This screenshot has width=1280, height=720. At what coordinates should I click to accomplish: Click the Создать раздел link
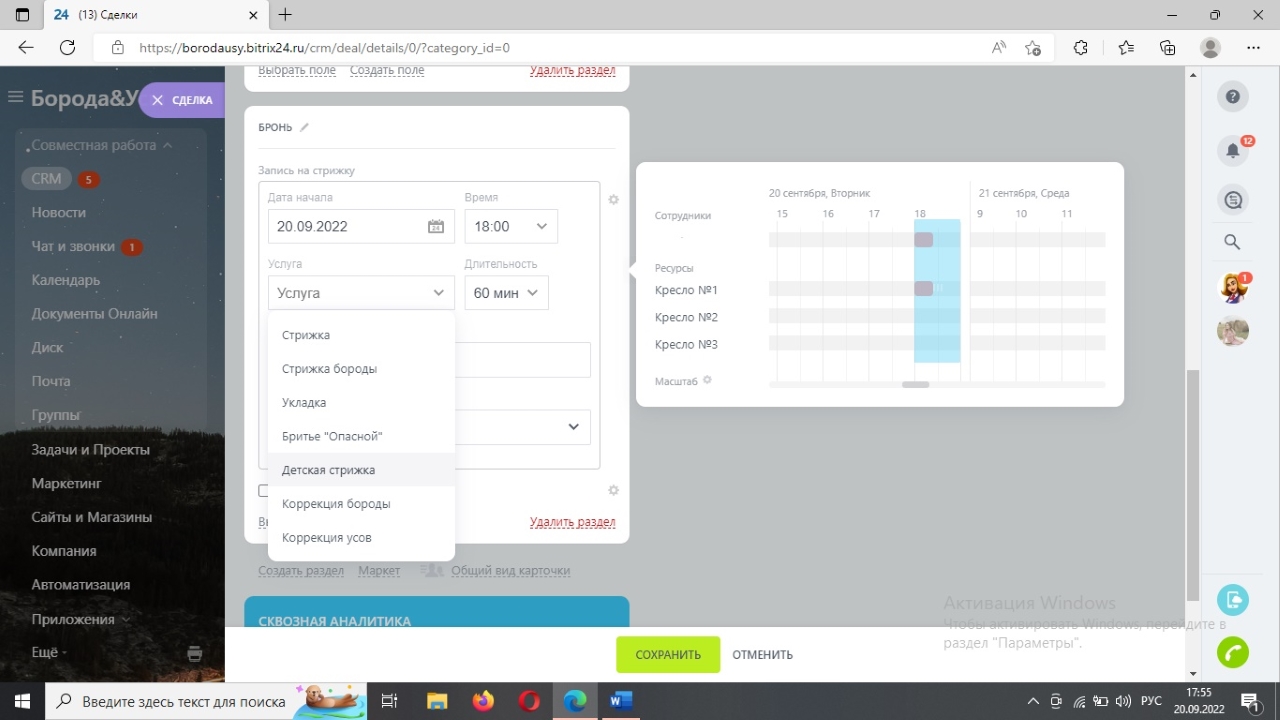point(301,571)
